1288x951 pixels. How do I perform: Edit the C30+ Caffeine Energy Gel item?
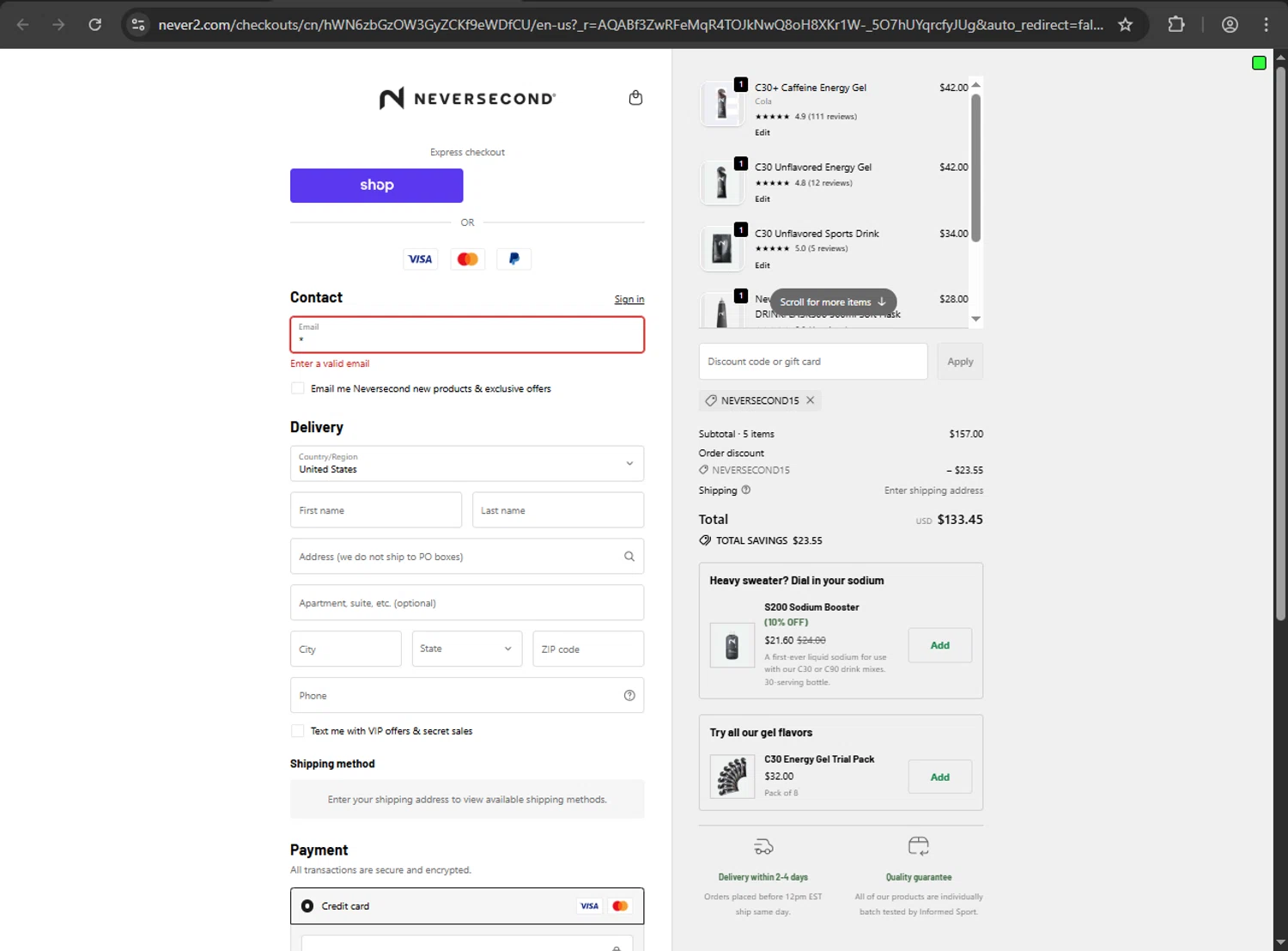762,132
